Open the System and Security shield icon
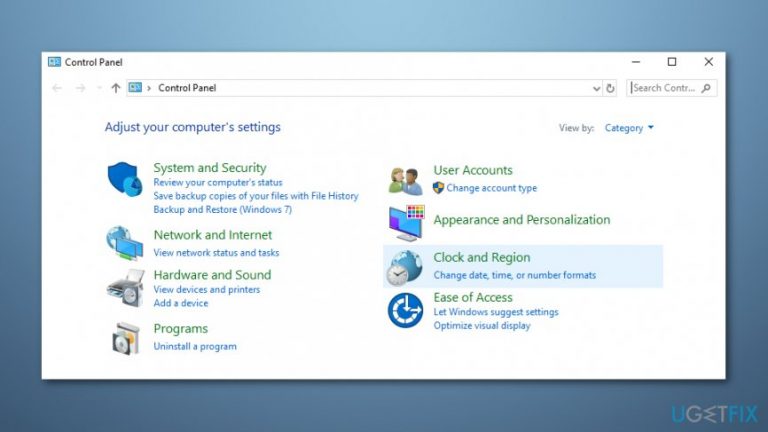The width and height of the screenshot is (768, 432). (125, 179)
